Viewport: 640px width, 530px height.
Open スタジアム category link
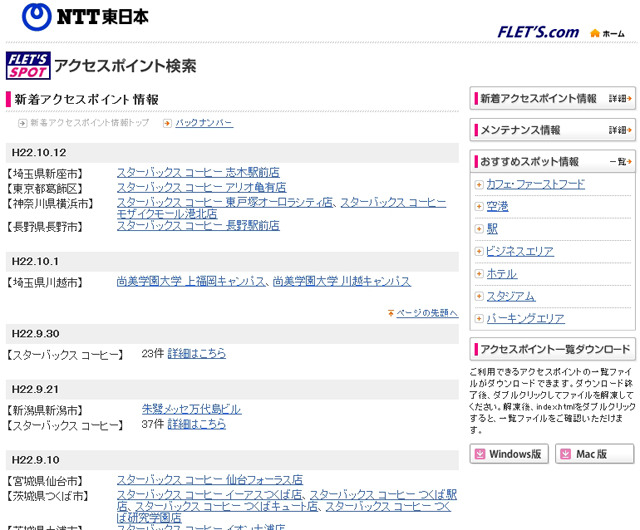pyautogui.click(x=511, y=296)
